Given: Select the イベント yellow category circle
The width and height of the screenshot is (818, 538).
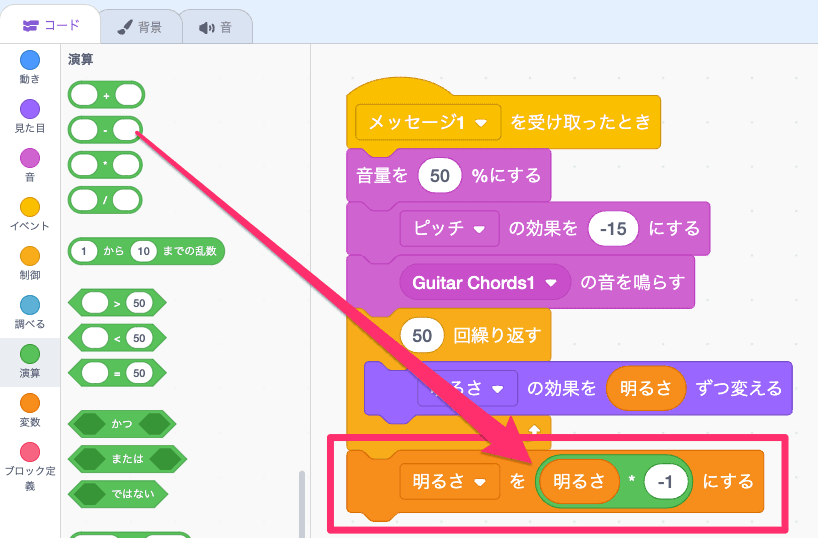Looking at the screenshot, I should click(30, 207).
